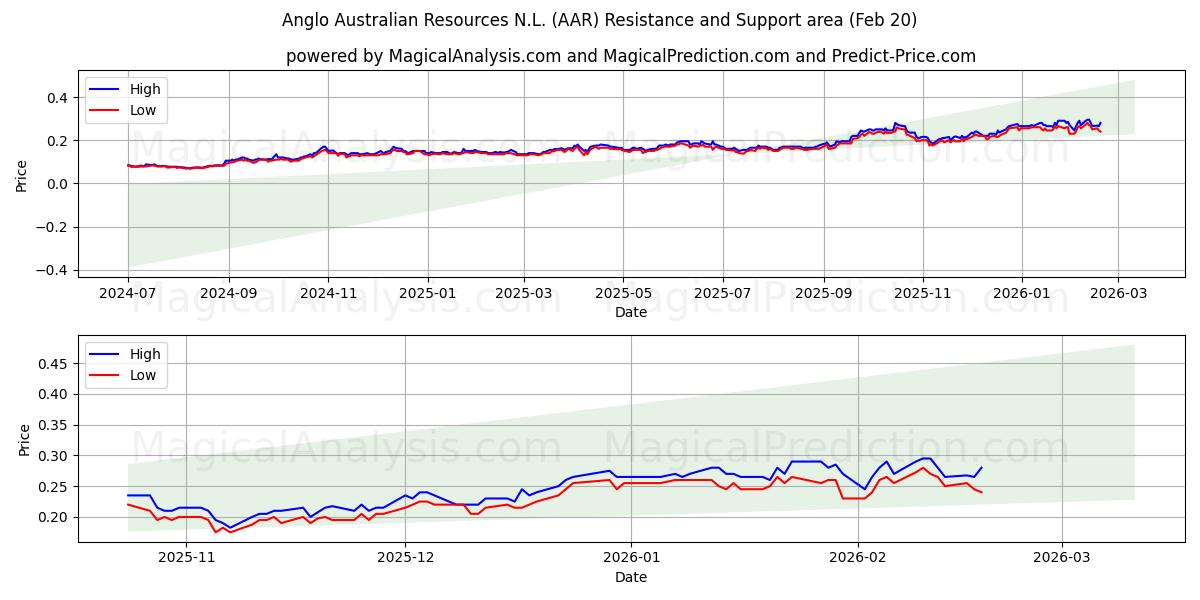Image resolution: width=1200 pixels, height=600 pixels.
Task: Click the '2025-12' tick on the bottom chart
Action: point(406,559)
